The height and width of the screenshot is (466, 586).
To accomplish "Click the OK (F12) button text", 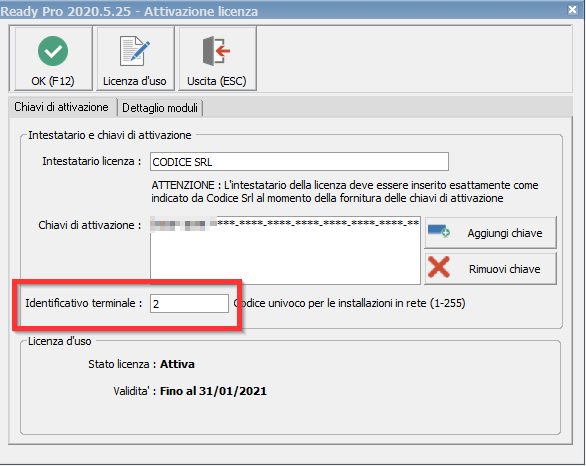I will (53, 81).
